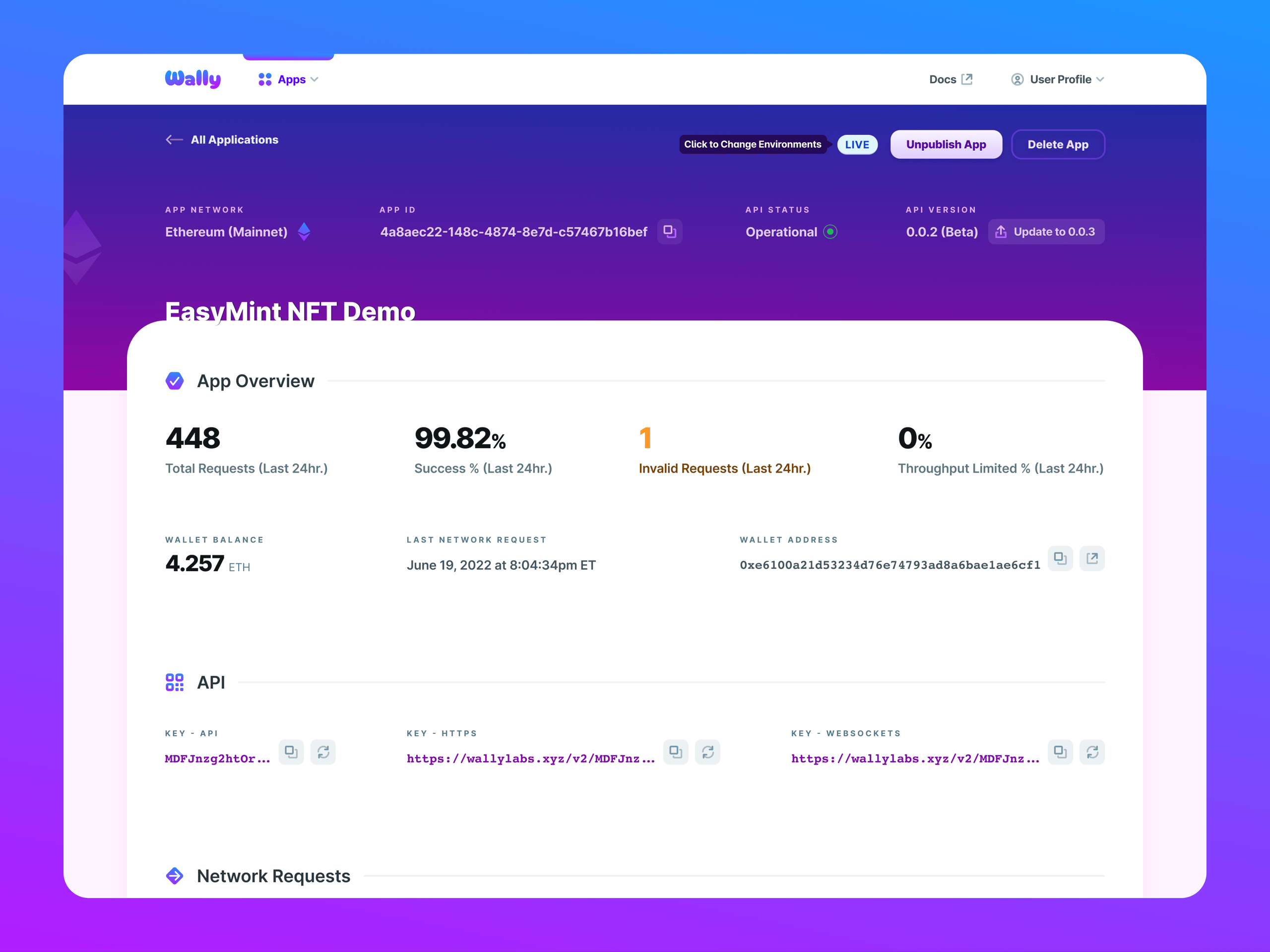1270x952 pixels.
Task: Click the Ethereum diamond icon
Action: (x=304, y=232)
